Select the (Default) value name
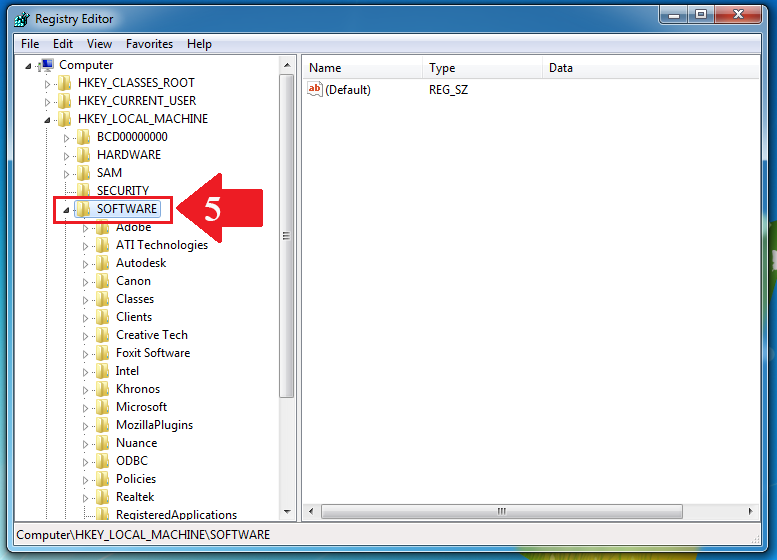Viewport: 777px width, 560px height. click(348, 90)
